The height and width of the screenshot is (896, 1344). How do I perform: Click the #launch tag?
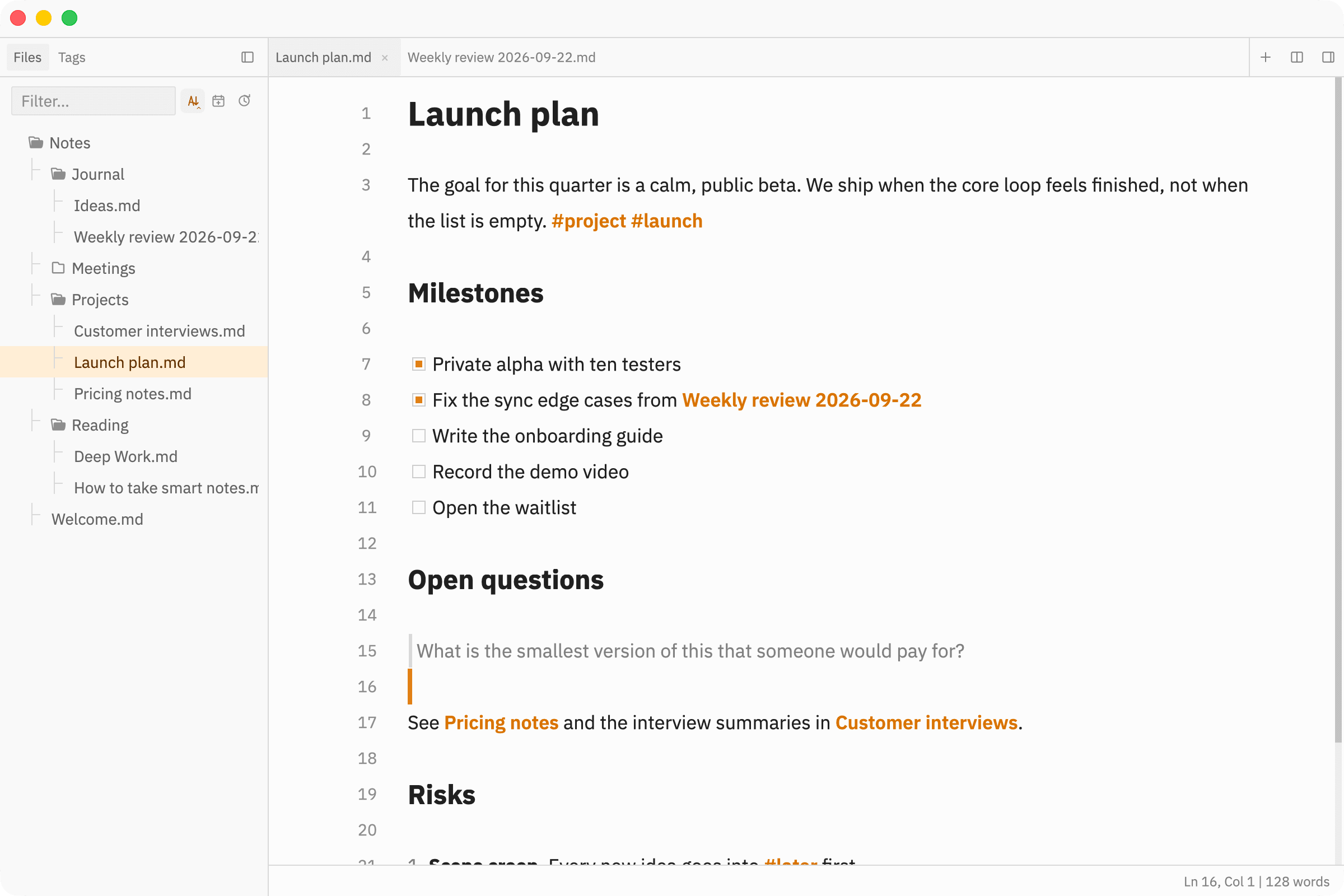(667, 221)
